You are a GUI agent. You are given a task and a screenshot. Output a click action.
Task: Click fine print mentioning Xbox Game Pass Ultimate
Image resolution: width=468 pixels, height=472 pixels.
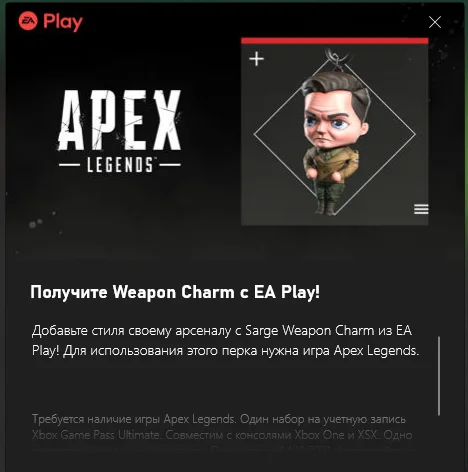222,435
